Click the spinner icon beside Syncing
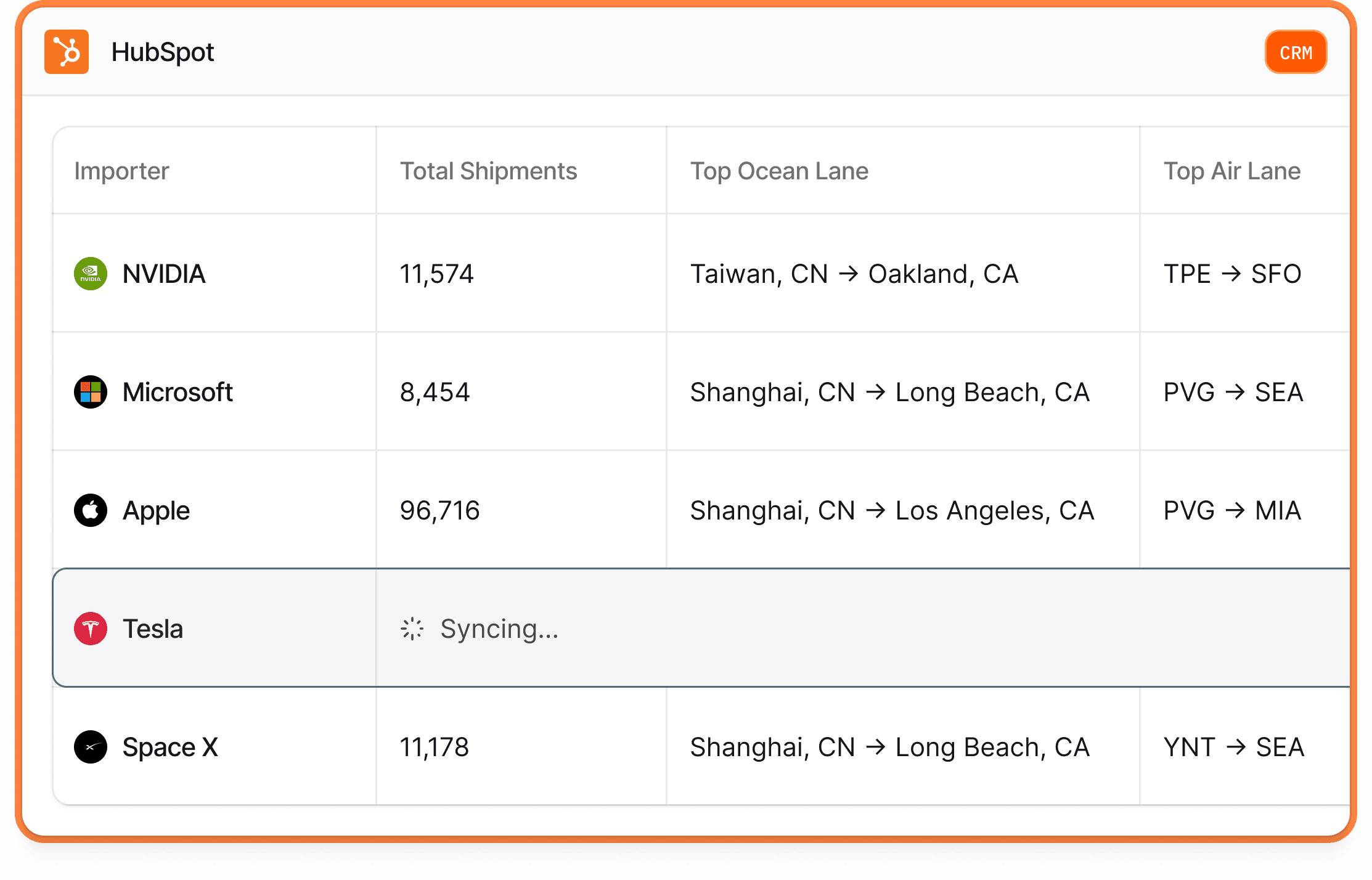 click(412, 629)
